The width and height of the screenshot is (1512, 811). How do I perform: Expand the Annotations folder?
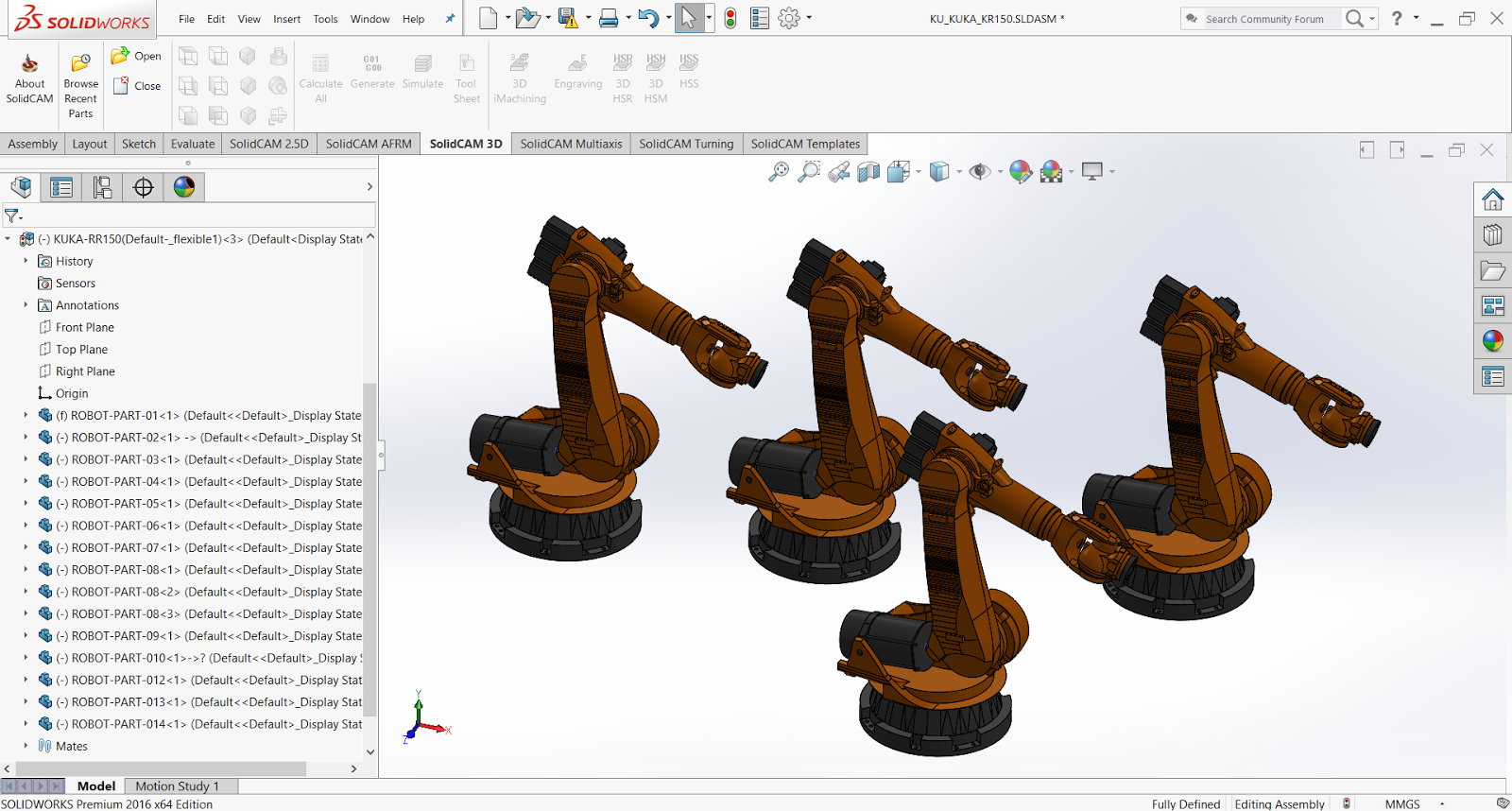[x=26, y=305]
